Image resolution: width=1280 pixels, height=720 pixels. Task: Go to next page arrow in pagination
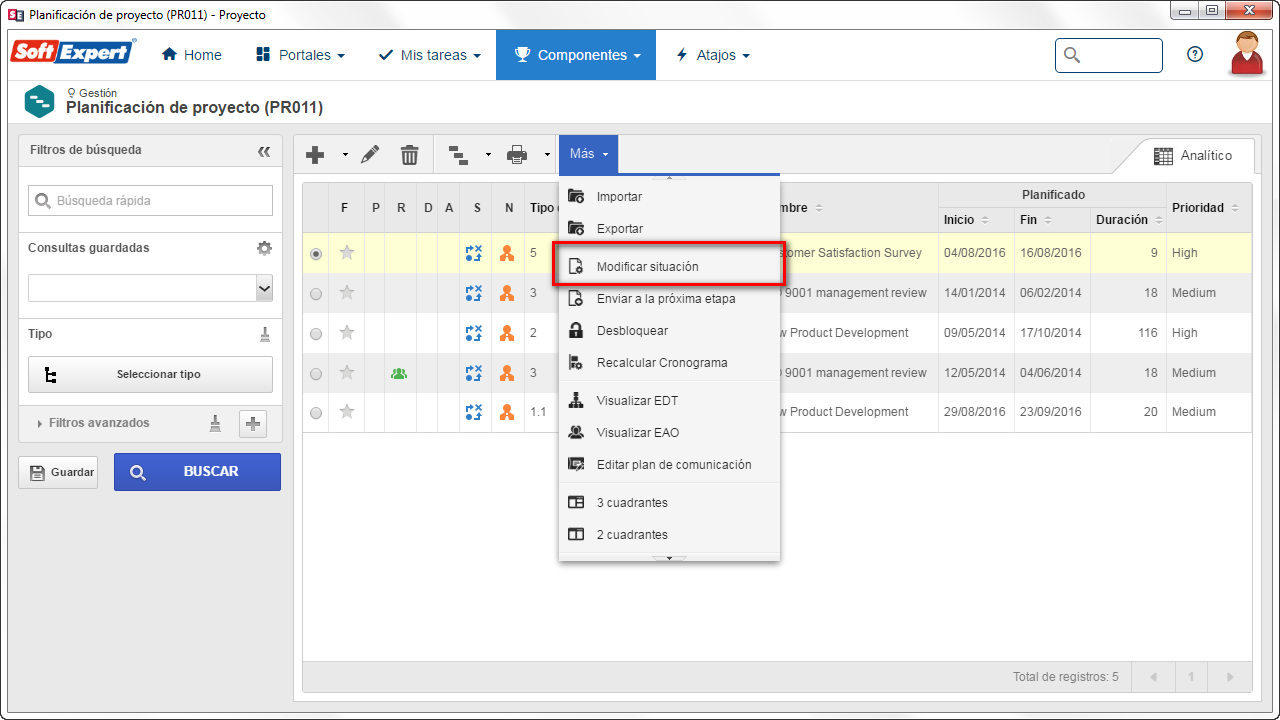1230,677
